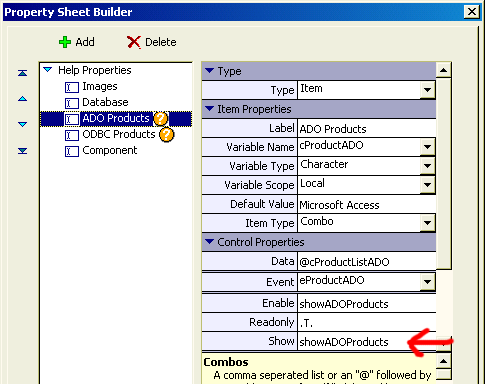Edit the Default Value field
The image size is (485, 384).
(x=367, y=204)
